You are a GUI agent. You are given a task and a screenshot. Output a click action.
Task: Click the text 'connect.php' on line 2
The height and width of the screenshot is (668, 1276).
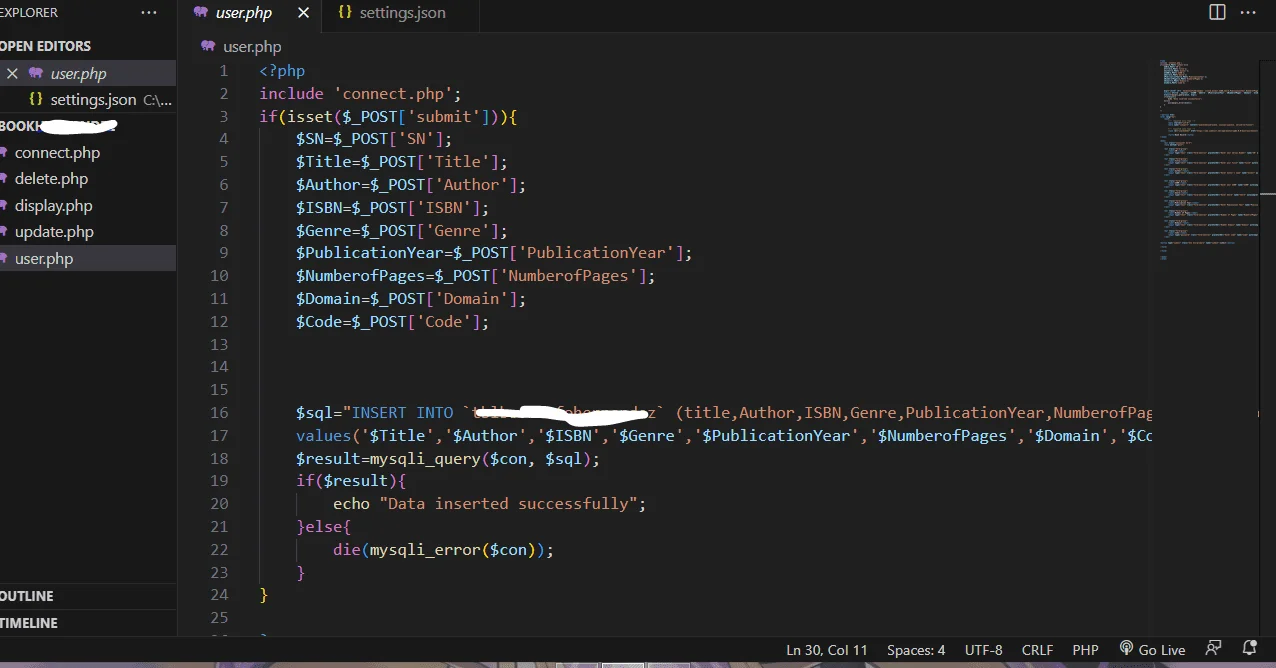pos(393,94)
